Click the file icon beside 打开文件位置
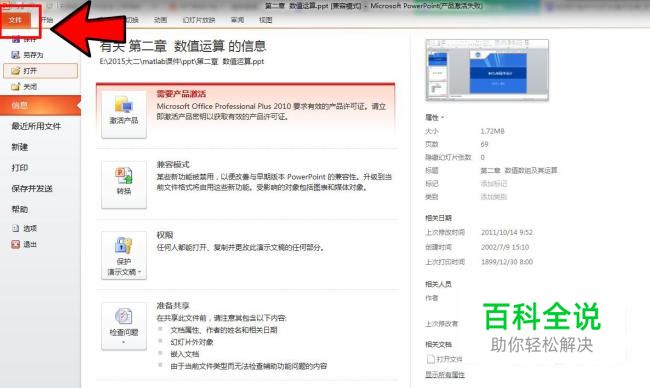The image size is (650, 388). 431,359
